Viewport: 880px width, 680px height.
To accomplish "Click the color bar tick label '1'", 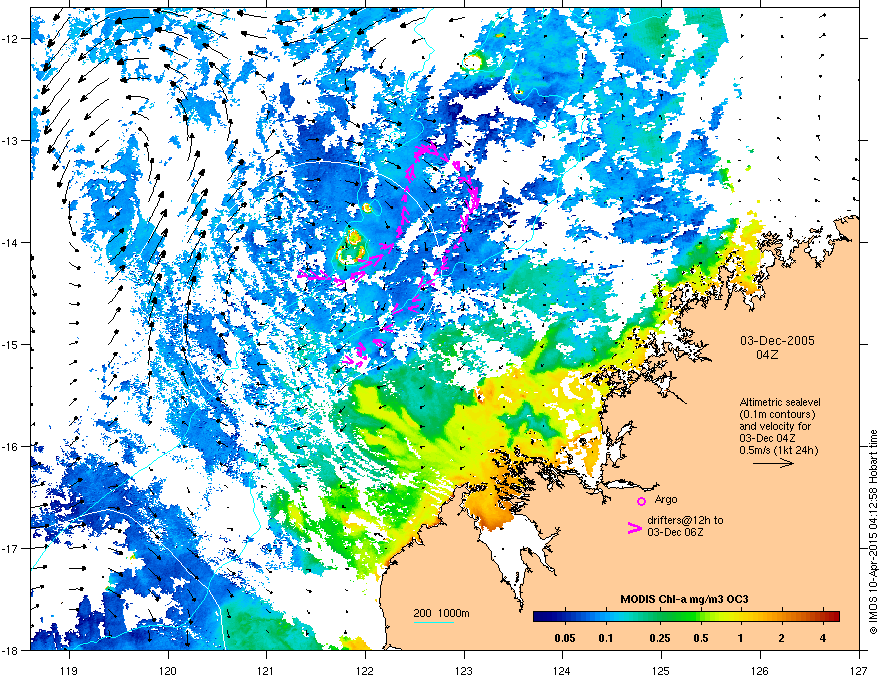I will click(740, 638).
